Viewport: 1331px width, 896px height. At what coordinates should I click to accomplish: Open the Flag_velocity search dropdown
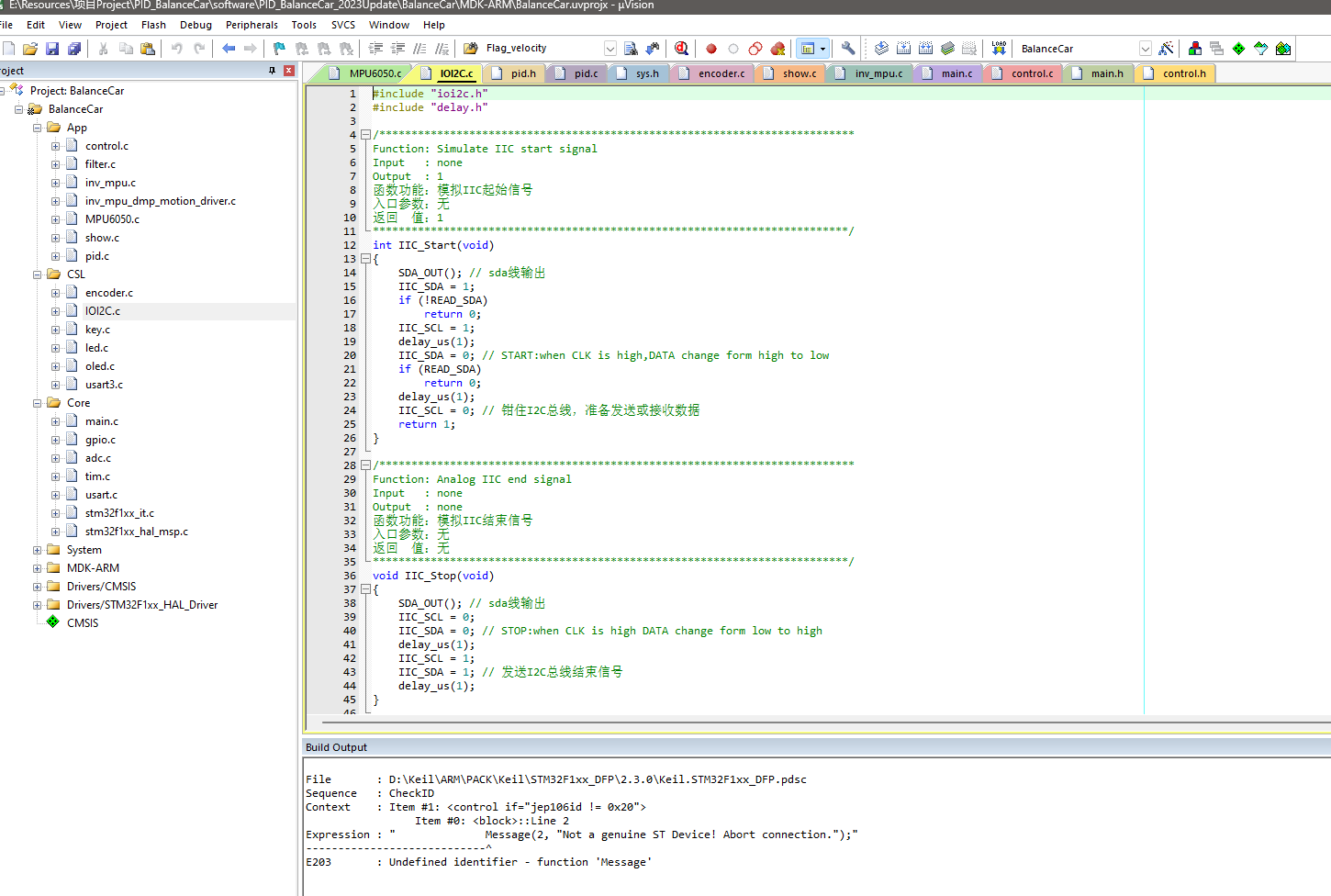pyautogui.click(x=610, y=49)
